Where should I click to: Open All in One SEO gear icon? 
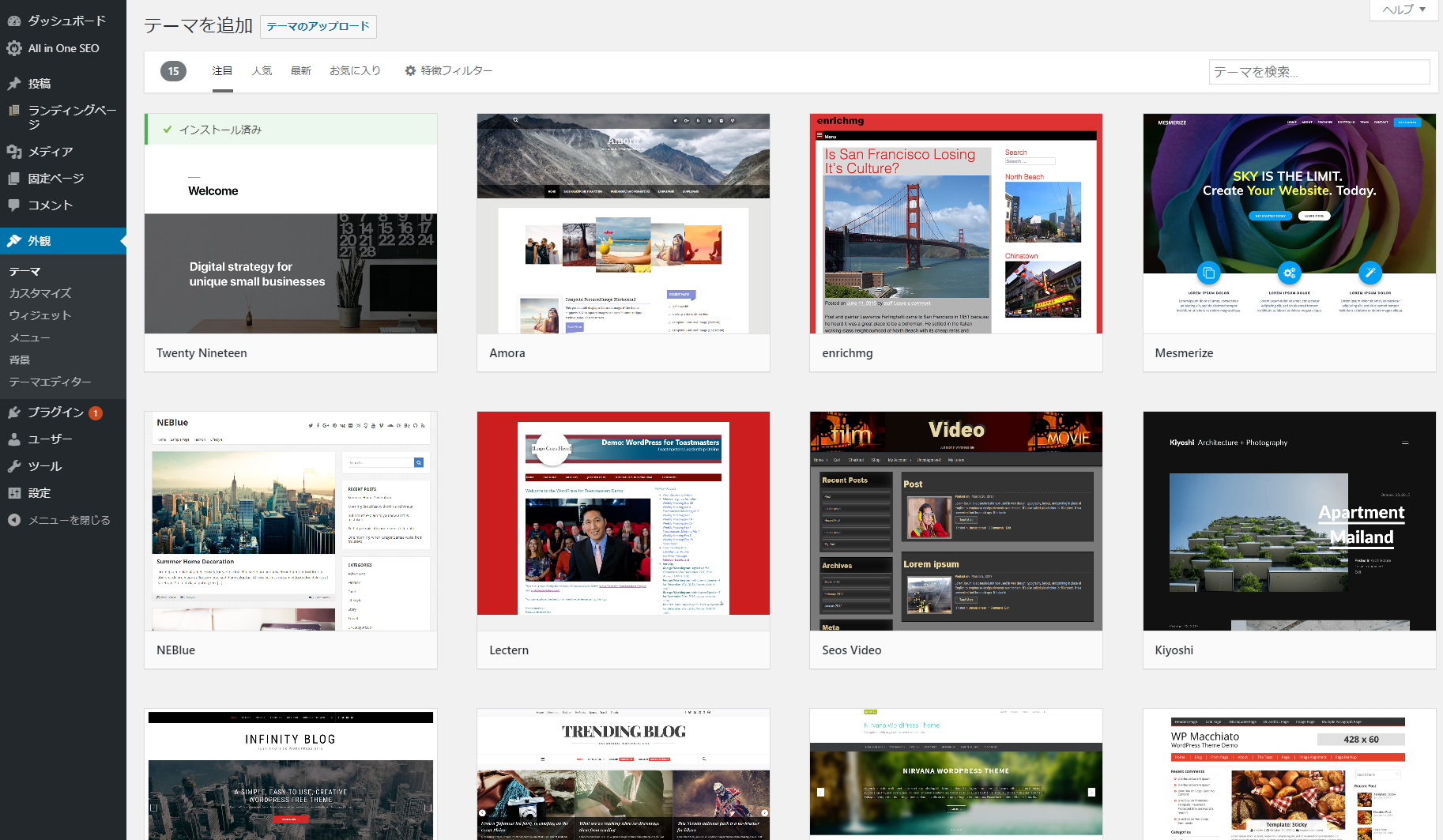pyautogui.click(x=14, y=48)
